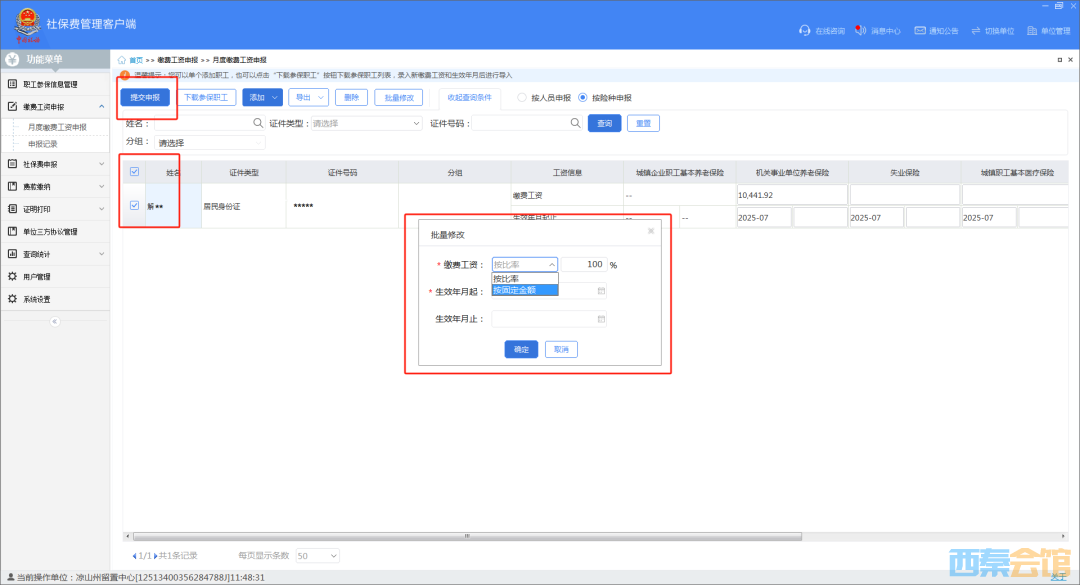Click the 切换单位 swap arrows icon
The height and width of the screenshot is (585, 1080).
(x=975, y=31)
